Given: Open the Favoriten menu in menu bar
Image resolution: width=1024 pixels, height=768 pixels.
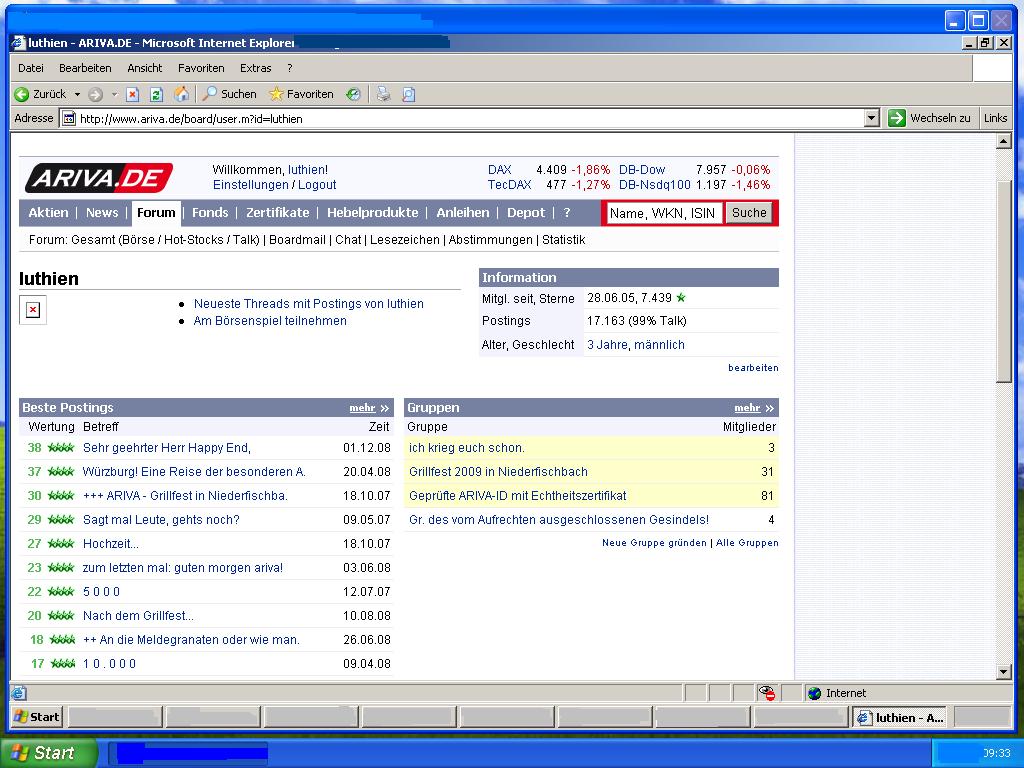Looking at the screenshot, I should point(201,68).
